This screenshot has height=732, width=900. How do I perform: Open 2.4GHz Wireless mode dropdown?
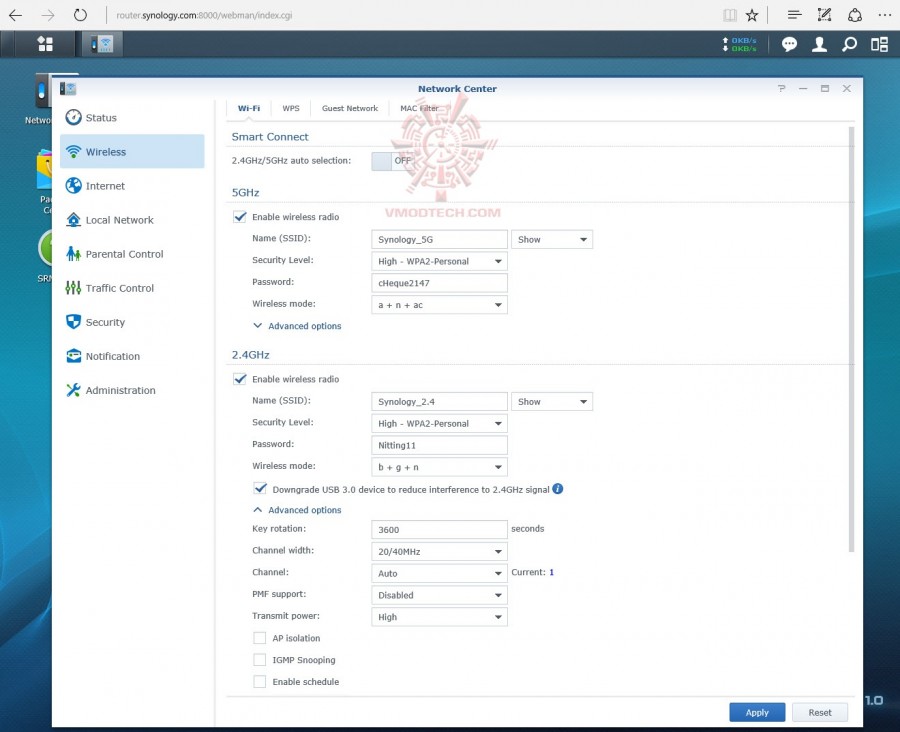[439, 467]
